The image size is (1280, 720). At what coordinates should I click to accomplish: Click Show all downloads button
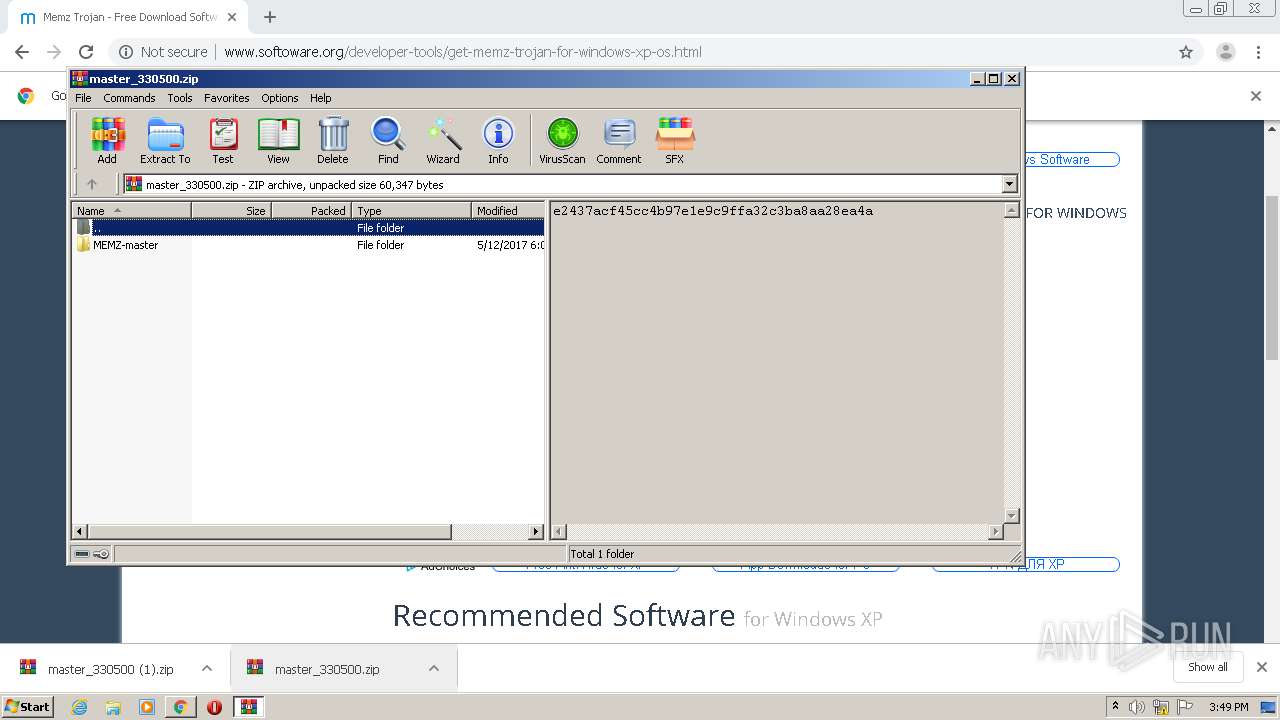coord(1208,667)
